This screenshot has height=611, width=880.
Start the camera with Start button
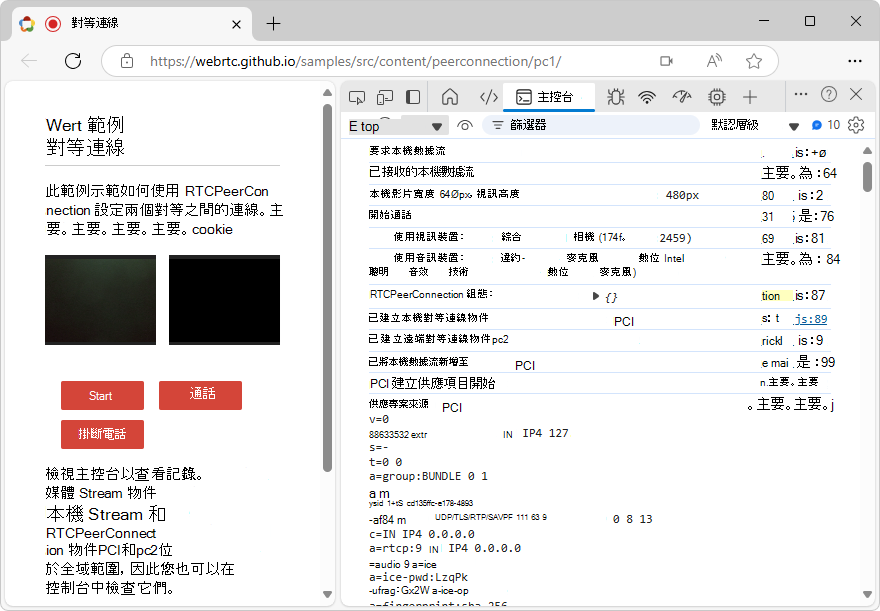pyautogui.click(x=102, y=396)
